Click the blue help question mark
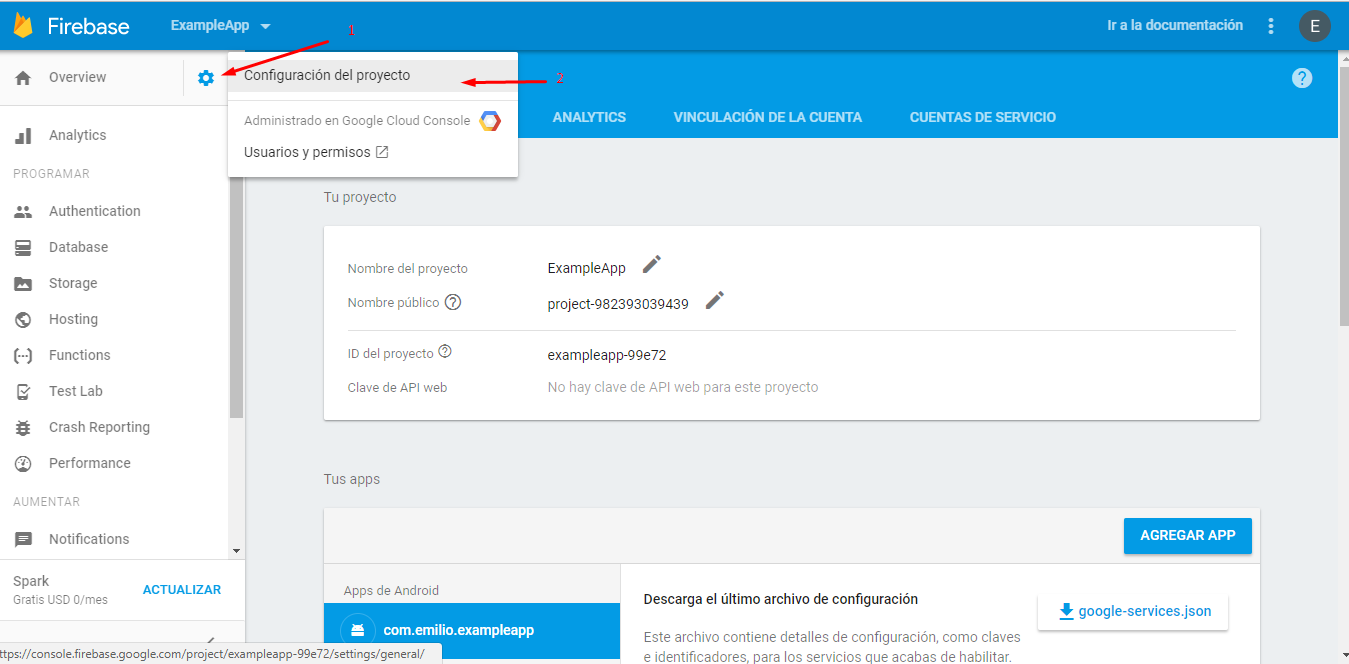The image size is (1349, 664). (1302, 78)
